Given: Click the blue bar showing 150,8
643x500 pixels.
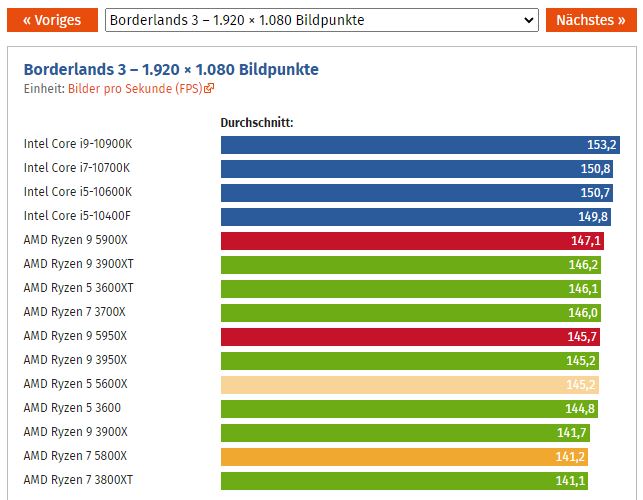Looking at the screenshot, I should [x=417, y=169].
